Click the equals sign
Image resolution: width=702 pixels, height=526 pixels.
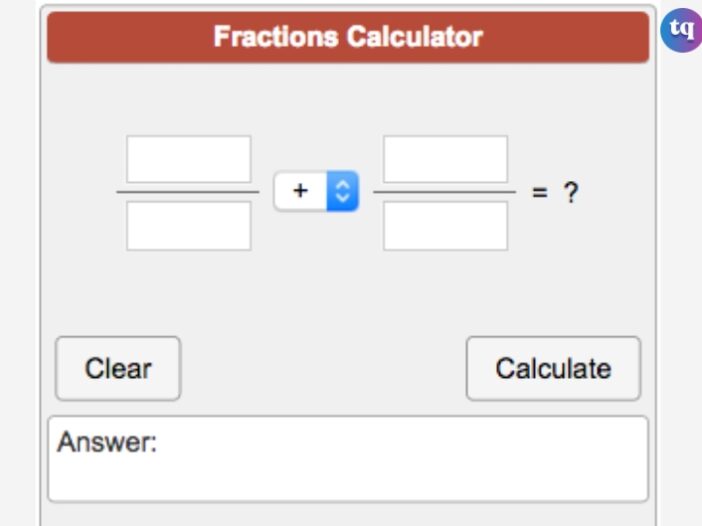(x=539, y=192)
